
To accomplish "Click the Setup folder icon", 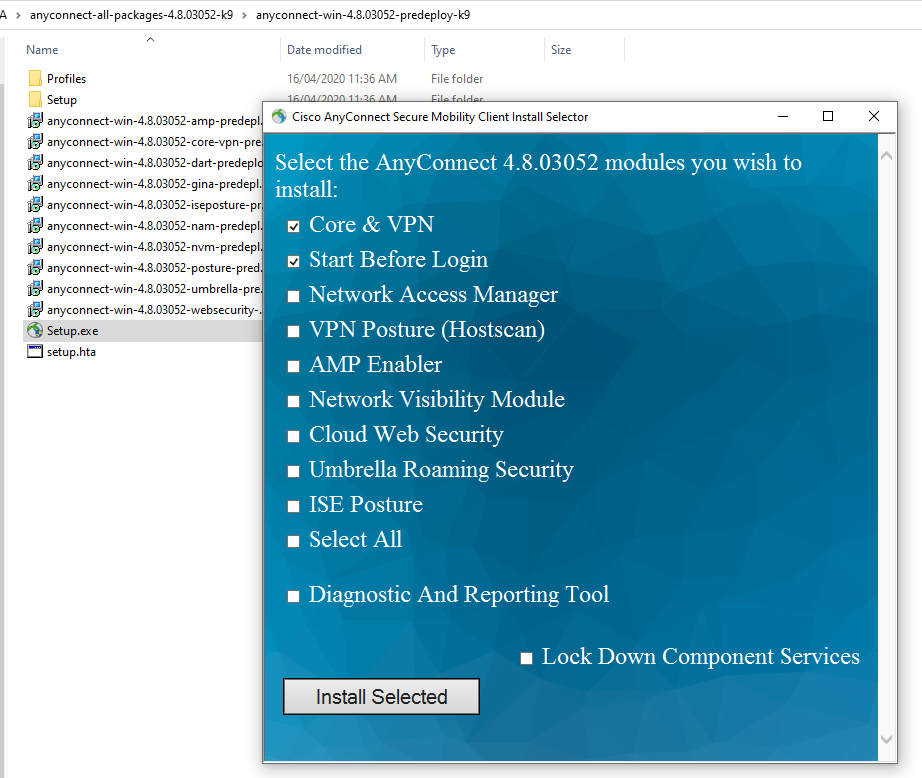I will (x=35, y=99).
